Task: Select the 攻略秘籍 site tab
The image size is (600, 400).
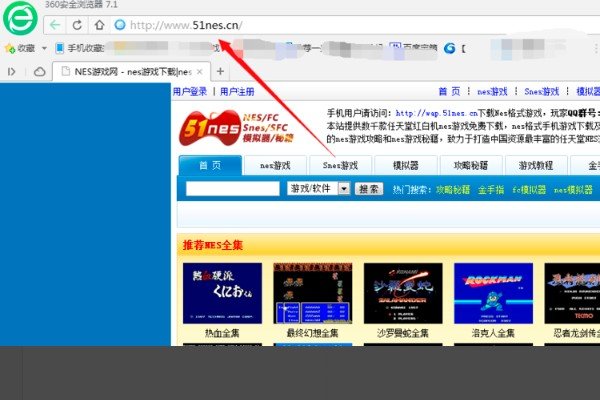Action: pyautogui.click(x=471, y=165)
